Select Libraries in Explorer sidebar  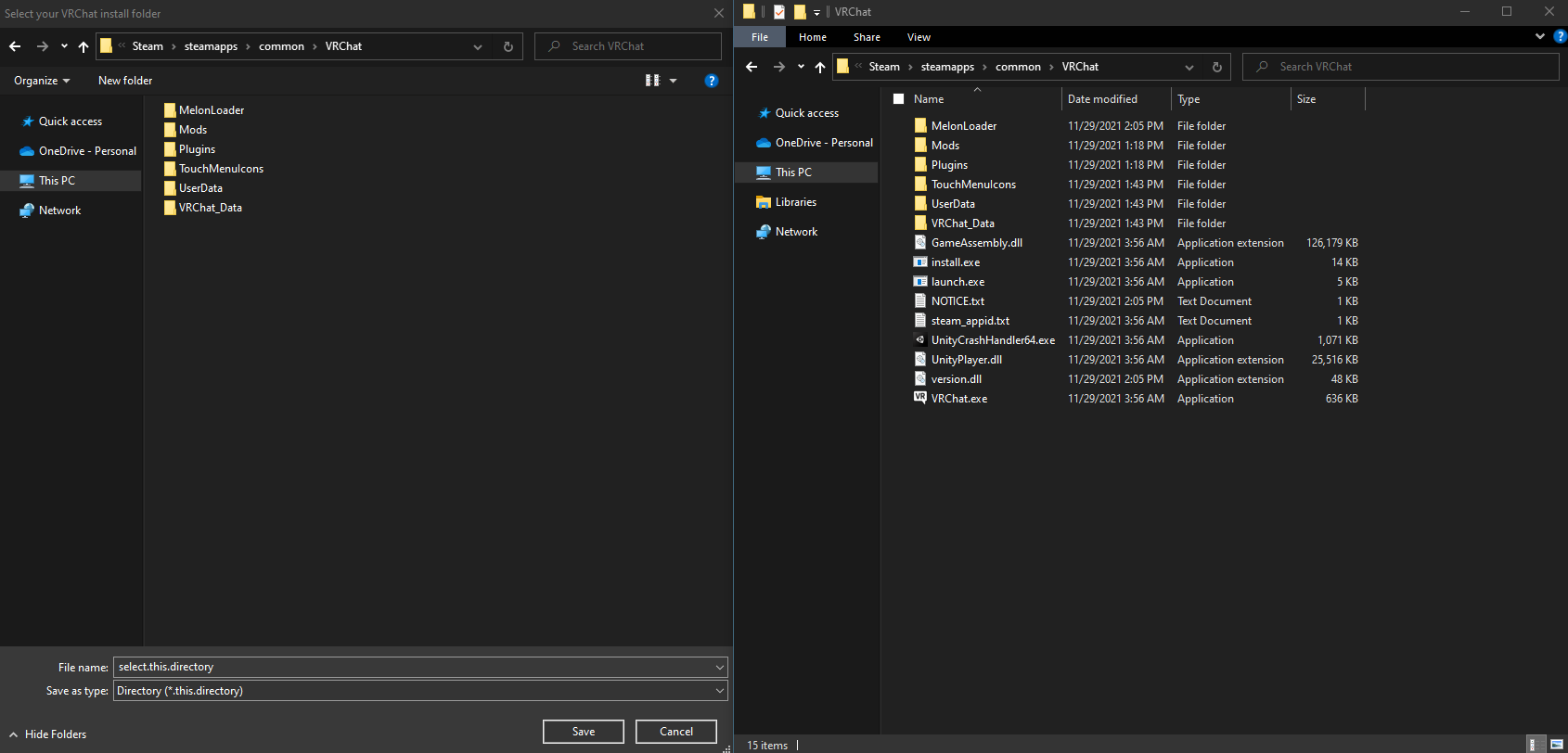click(787, 202)
